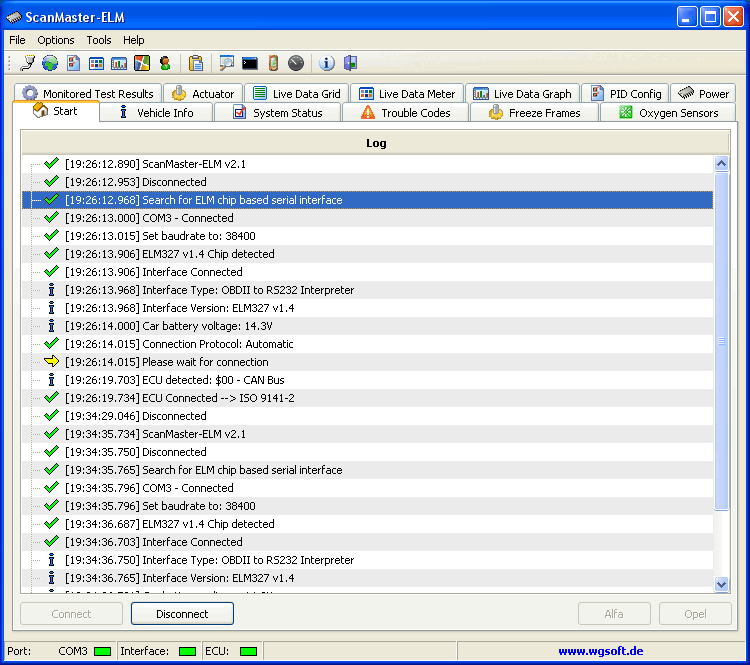
Task: Click the Oxygen Sensors green tab icon
Action: click(625, 112)
